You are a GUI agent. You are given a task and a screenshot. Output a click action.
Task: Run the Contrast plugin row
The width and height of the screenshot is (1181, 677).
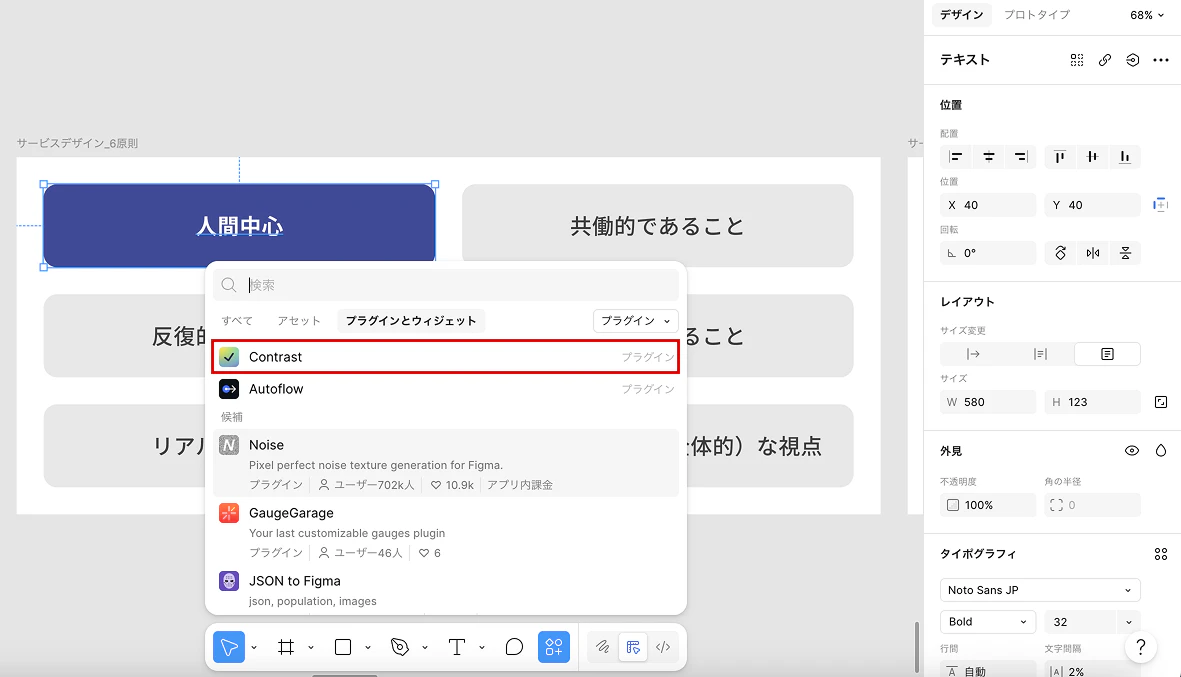click(x=446, y=357)
